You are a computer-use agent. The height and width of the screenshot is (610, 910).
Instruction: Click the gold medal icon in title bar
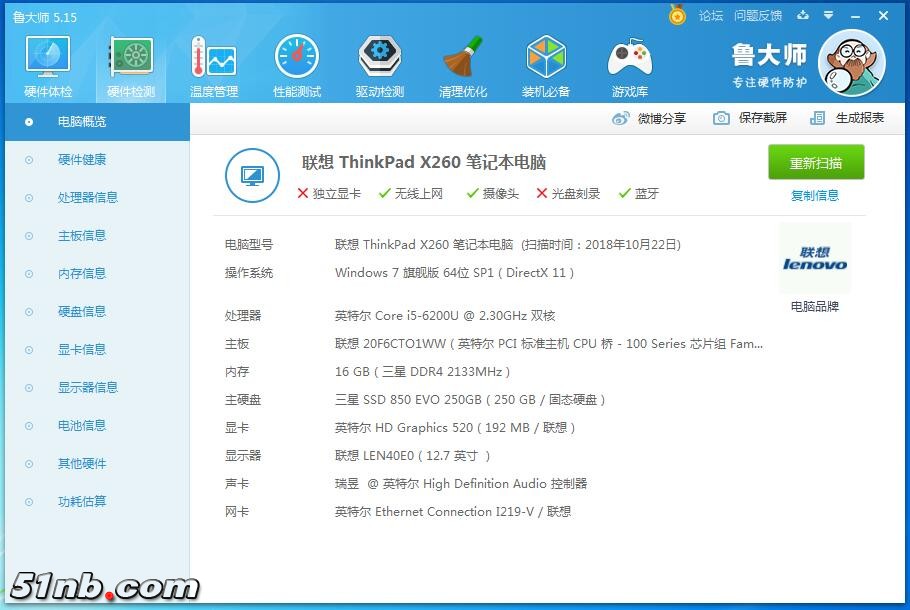[x=678, y=16]
